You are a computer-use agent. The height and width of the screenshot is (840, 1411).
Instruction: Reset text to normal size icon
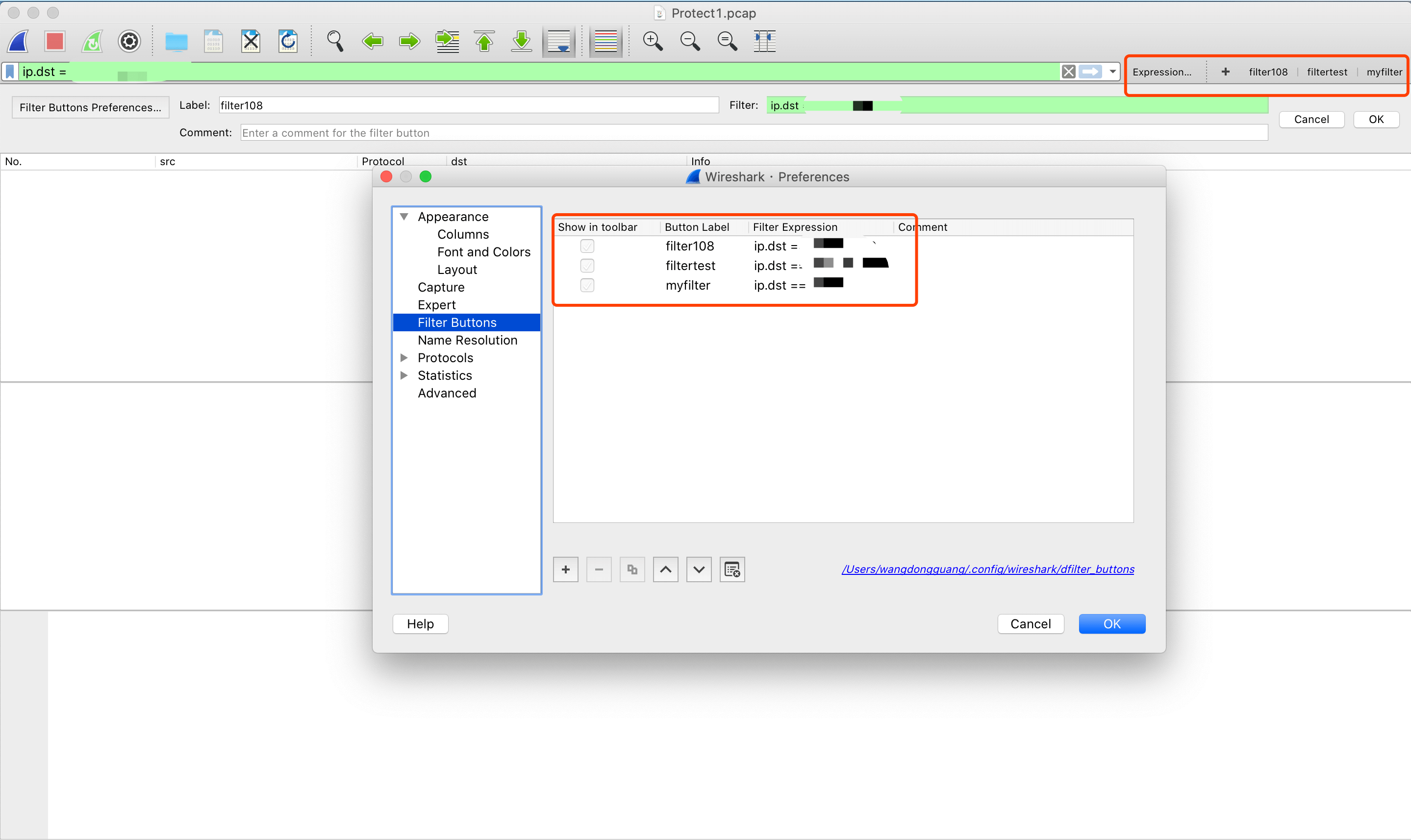(728, 41)
